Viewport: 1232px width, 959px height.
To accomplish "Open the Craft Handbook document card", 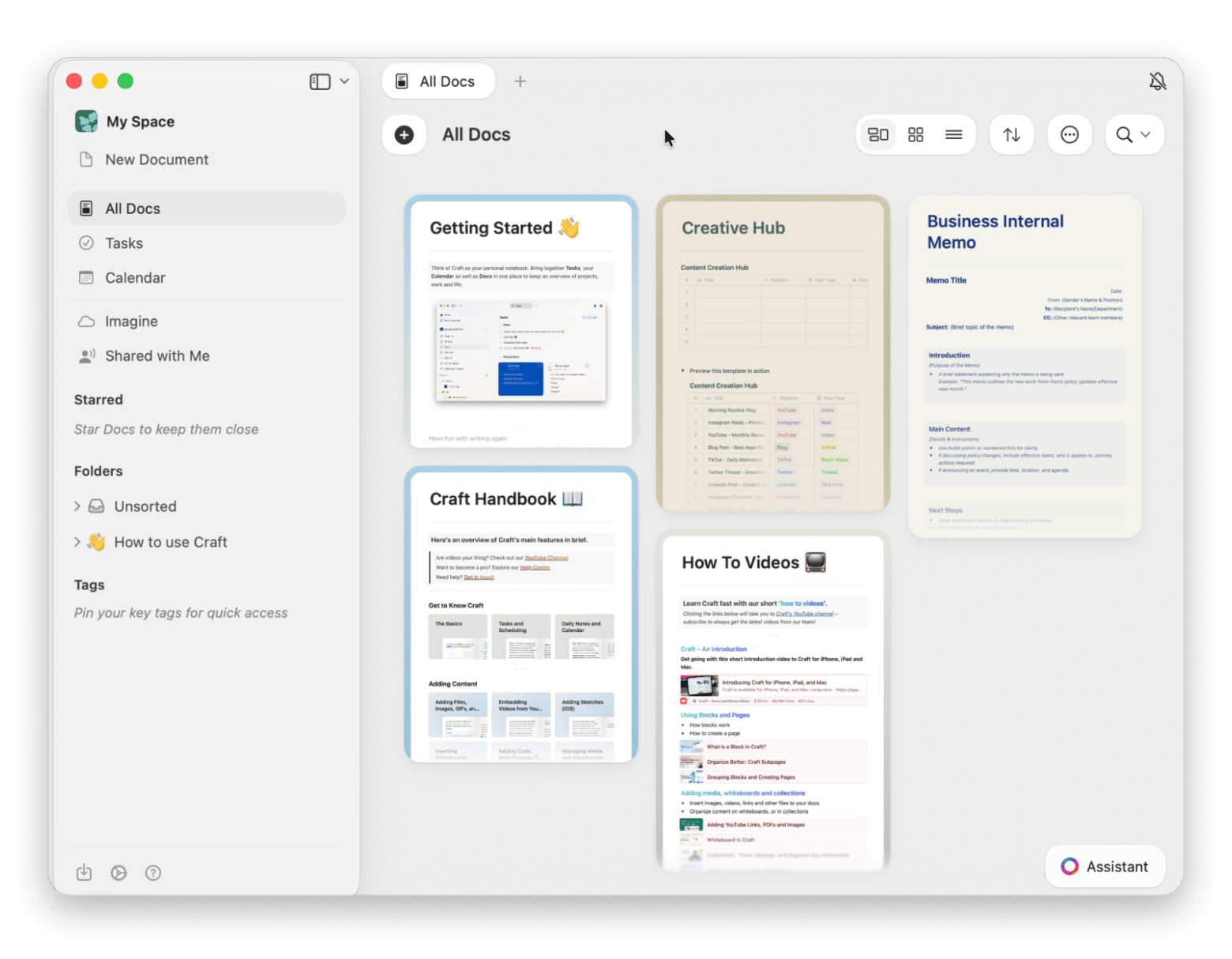I will (x=521, y=615).
